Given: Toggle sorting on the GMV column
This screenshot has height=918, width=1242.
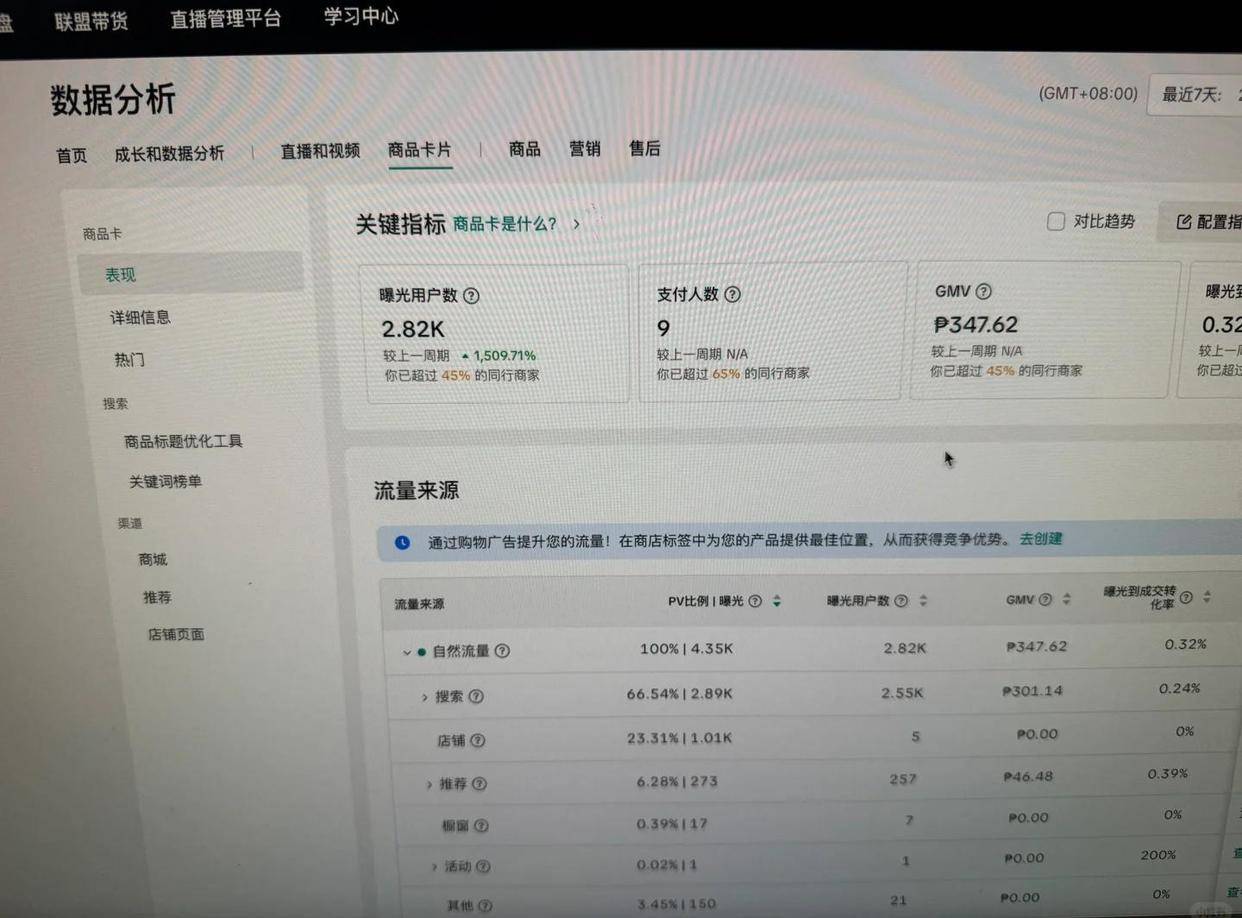Looking at the screenshot, I should (1065, 599).
